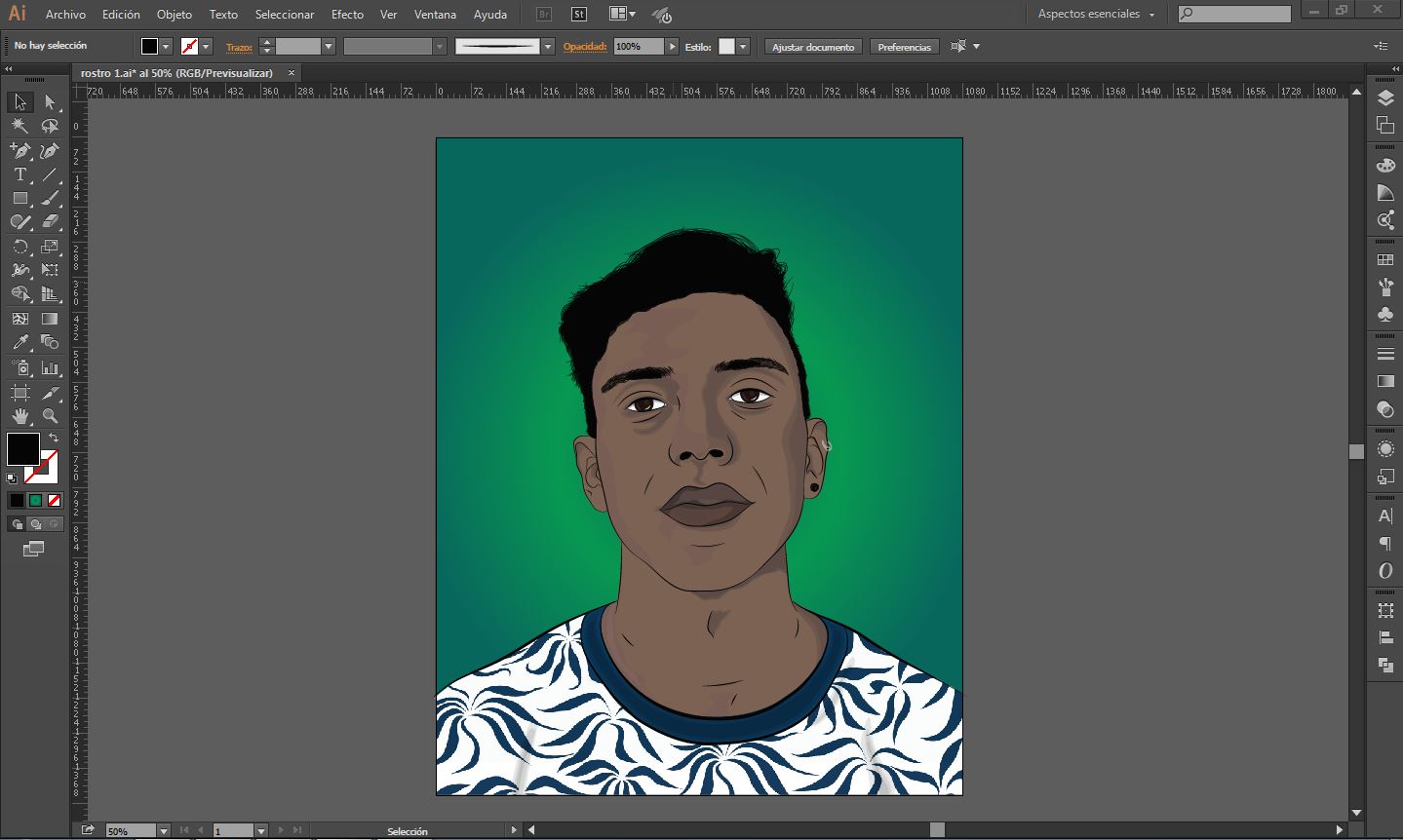Select the Mesh tool
The height and width of the screenshot is (840, 1403).
tap(19, 319)
